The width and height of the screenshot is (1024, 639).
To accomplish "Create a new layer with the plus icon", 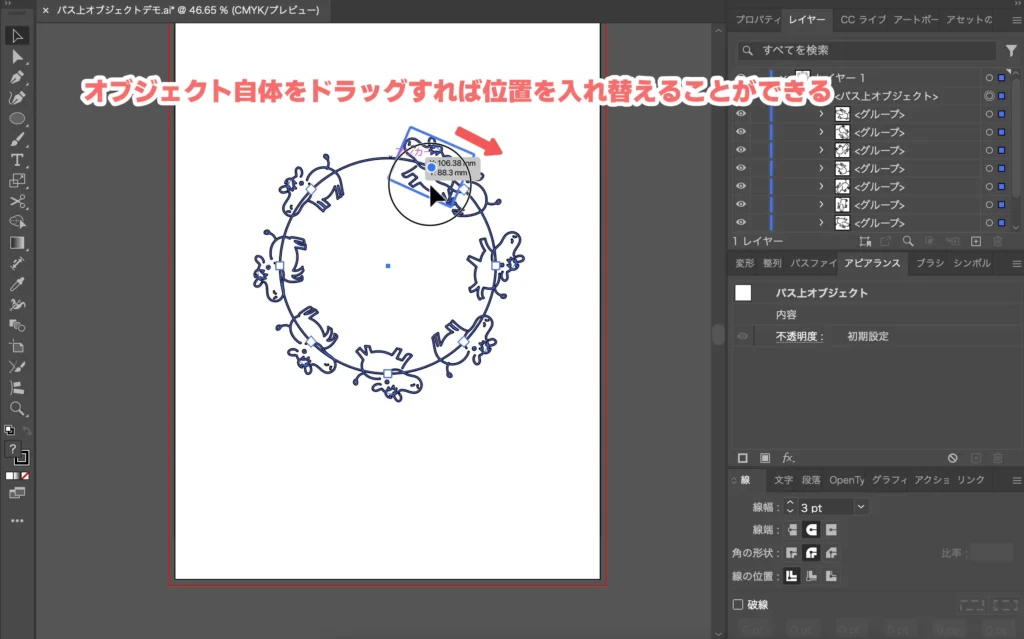I will pyautogui.click(x=976, y=241).
